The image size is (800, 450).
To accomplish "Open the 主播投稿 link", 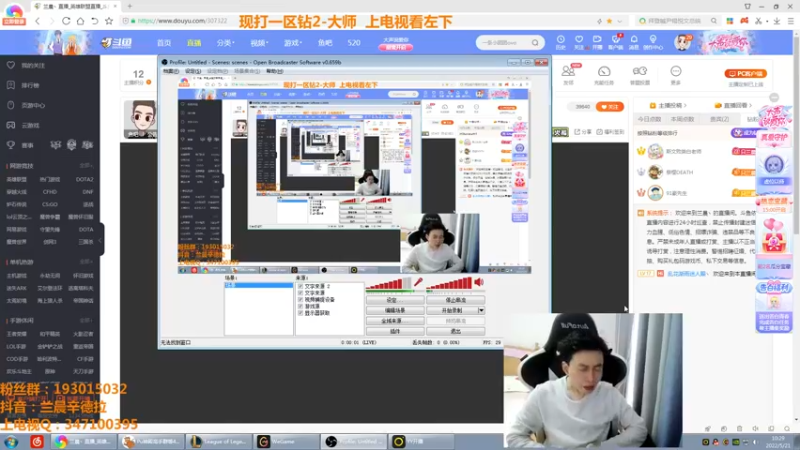I will click(668, 106).
